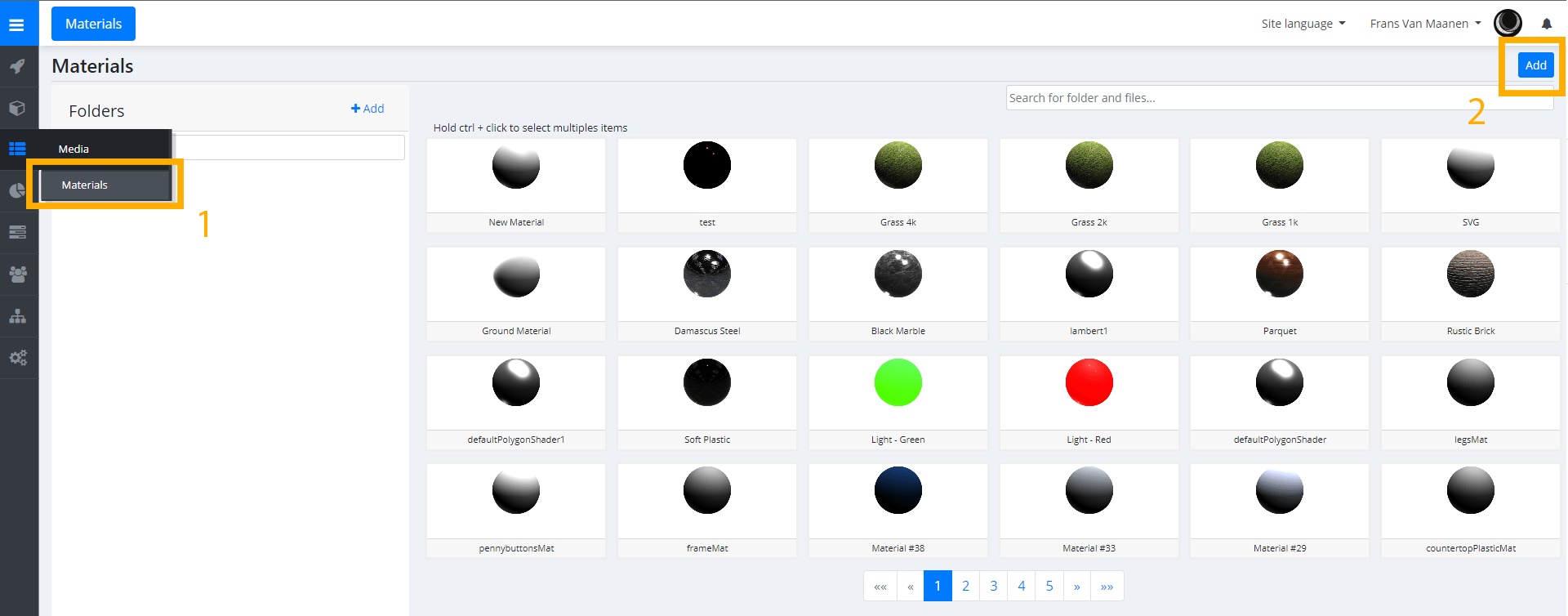Click the settings gears icon in sidebar
The height and width of the screenshot is (616, 1568).
point(17,357)
